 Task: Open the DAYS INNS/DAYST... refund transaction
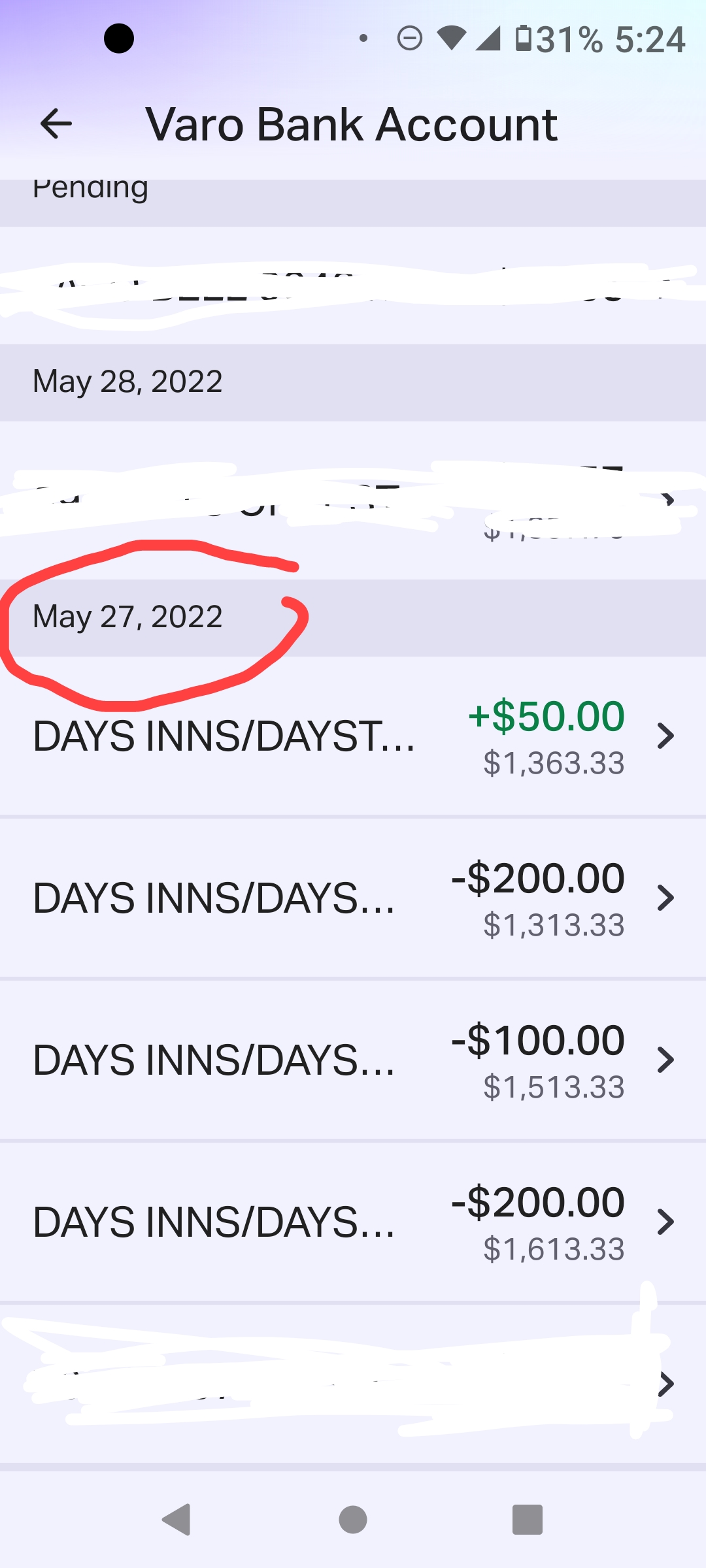tap(224, 736)
